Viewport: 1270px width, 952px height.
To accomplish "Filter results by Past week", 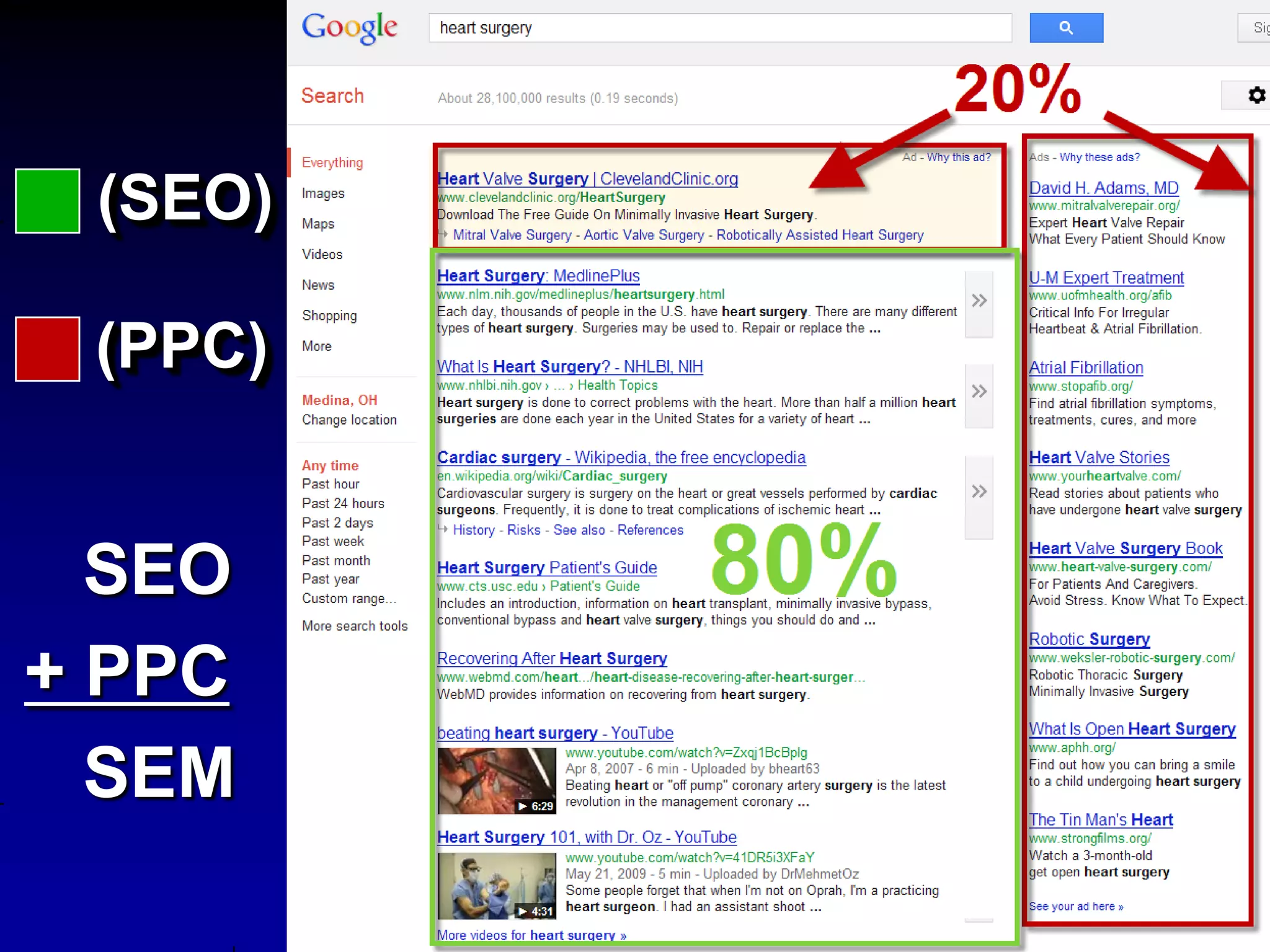I will coord(333,541).
